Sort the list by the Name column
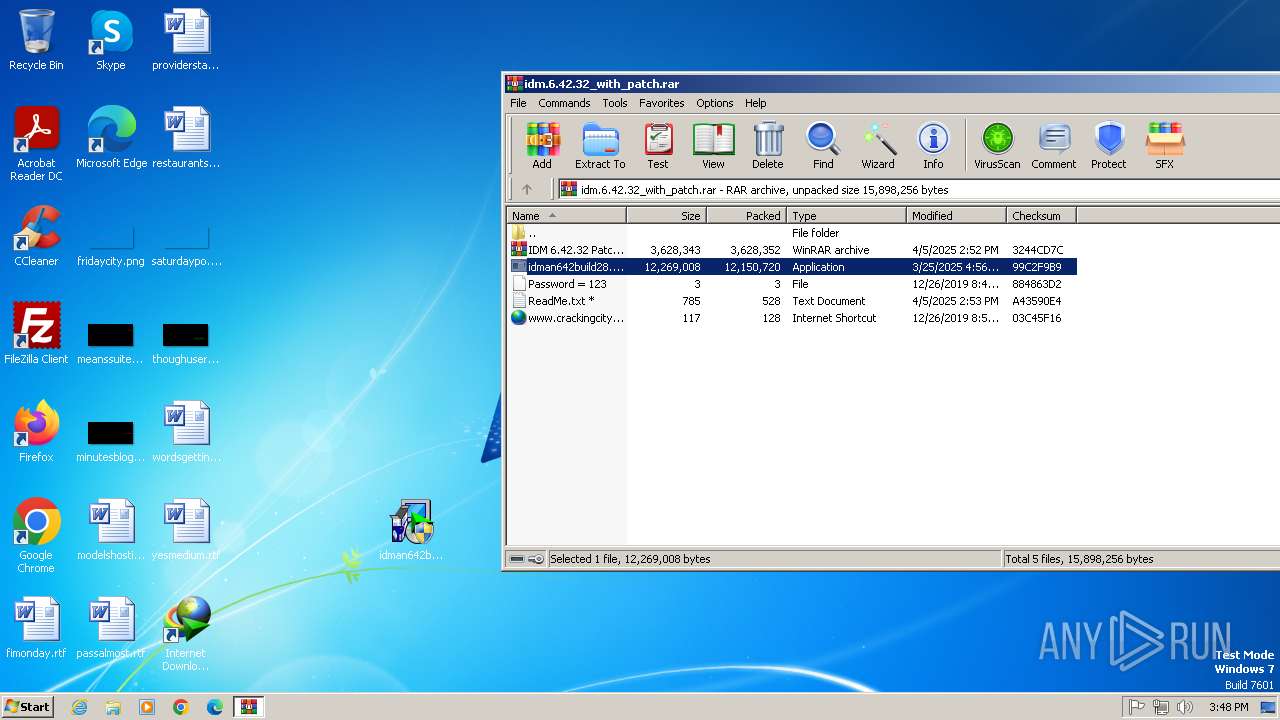The image size is (1280, 720). pos(566,215)
